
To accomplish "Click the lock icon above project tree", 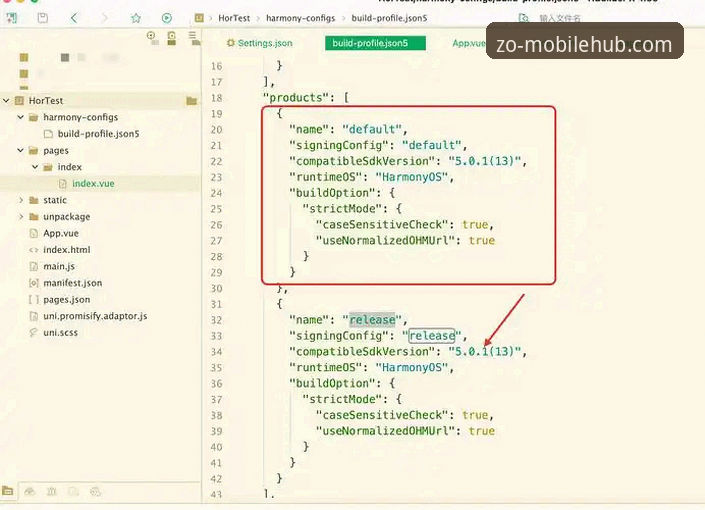I will pos(172,38).
